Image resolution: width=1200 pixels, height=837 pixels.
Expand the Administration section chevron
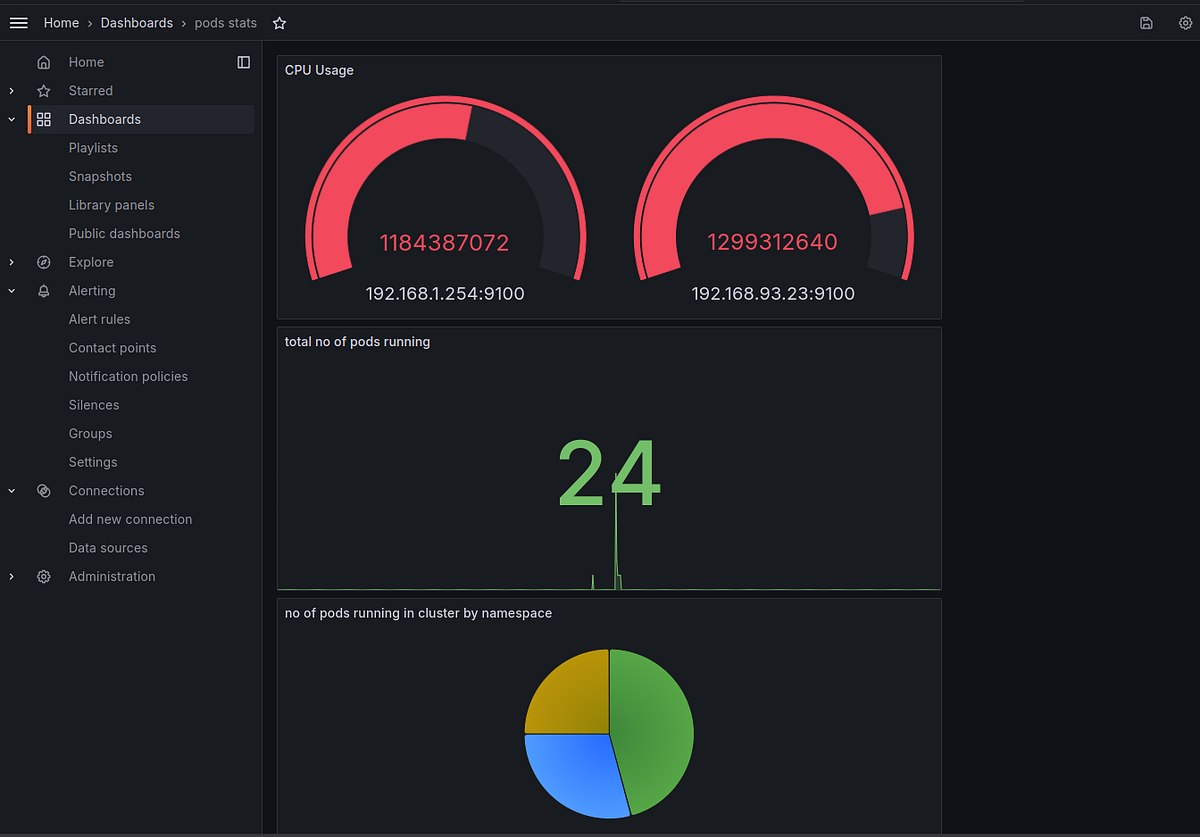(11, 576)
